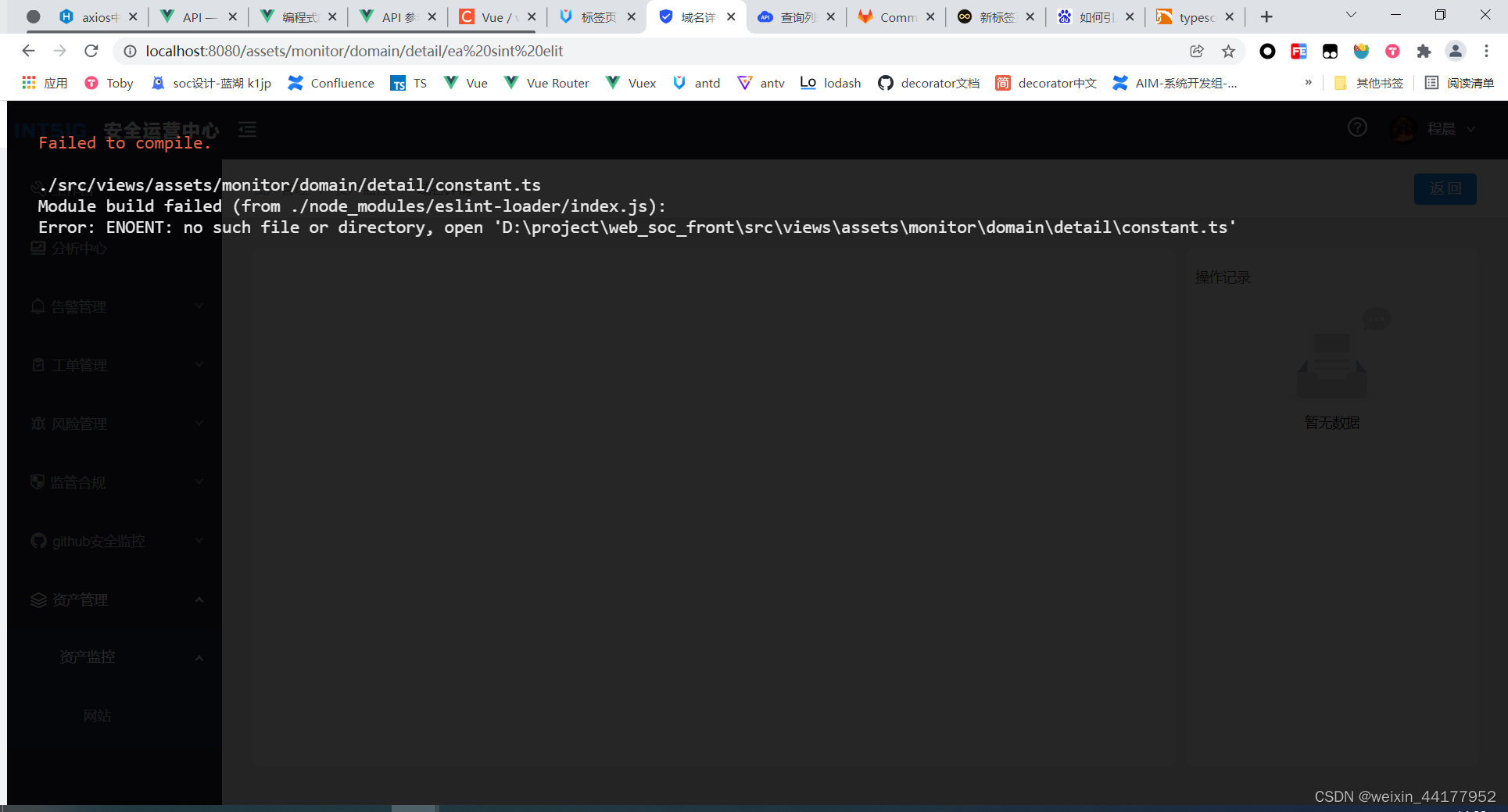The image size is (1508, 812).
Task: Open the 分析中心 menu item
Action: pos(114,249)
